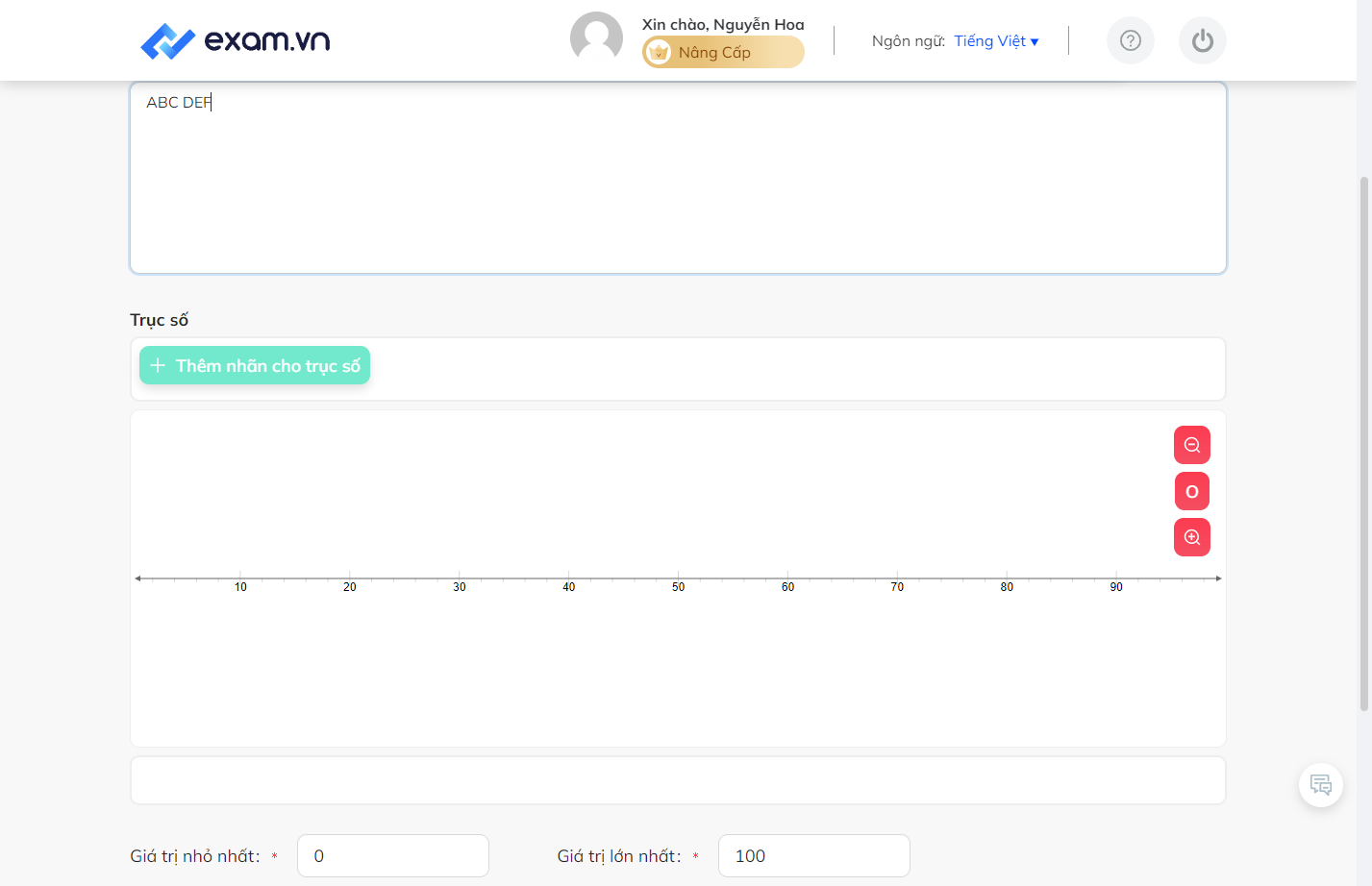Click greeting text Xin chào, Nguyễn Hoa

723,24
